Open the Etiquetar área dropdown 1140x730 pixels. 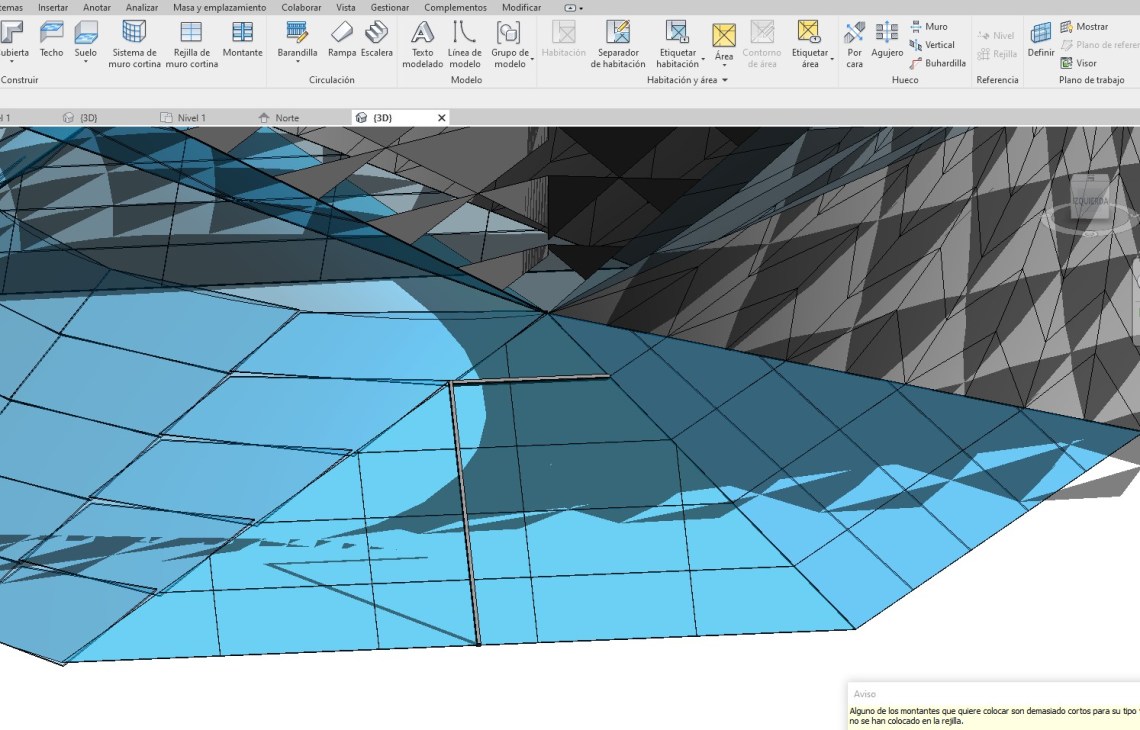tap(831, 59)
